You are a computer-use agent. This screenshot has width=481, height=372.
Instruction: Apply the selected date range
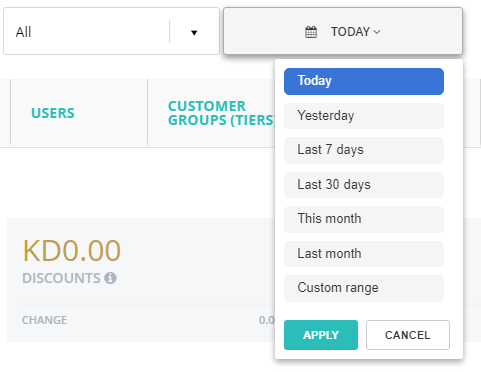[321, 335]
